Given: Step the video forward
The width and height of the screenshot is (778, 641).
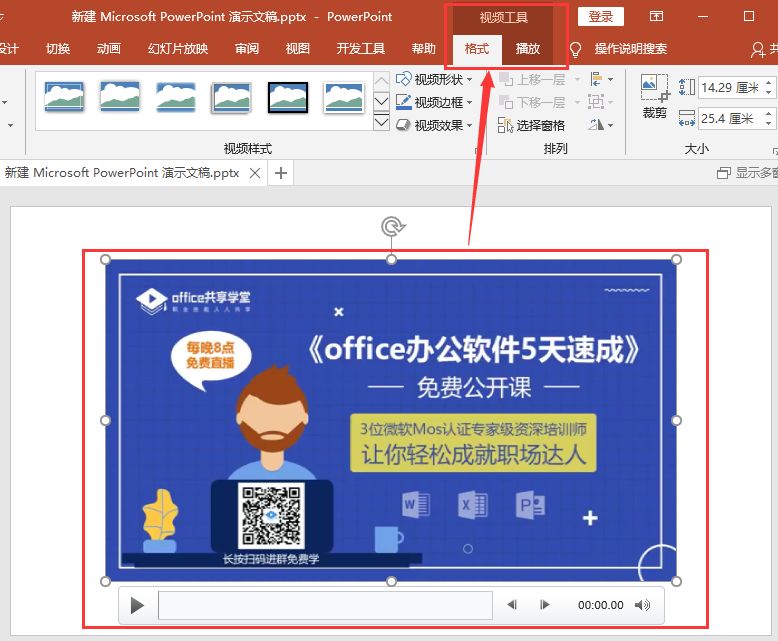Looking at the screenshot, I should (x=544, y=605).
